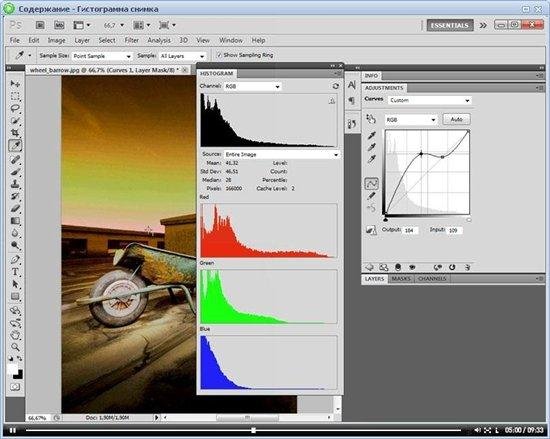This screenshot has height=439, width=550.
Task: Select the Type tool
Action: click(15, 272)
